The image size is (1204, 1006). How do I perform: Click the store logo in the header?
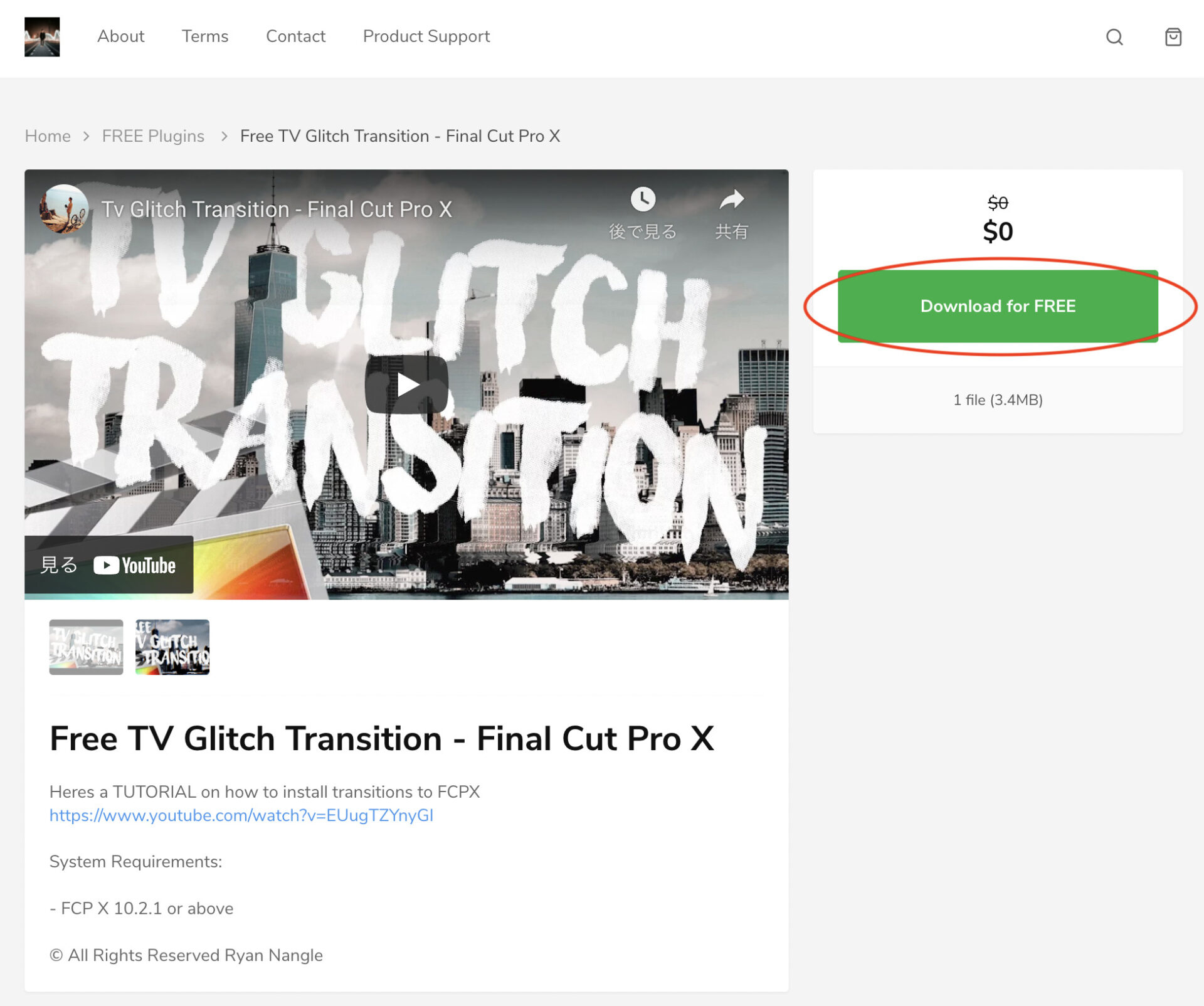click(42, 36)
